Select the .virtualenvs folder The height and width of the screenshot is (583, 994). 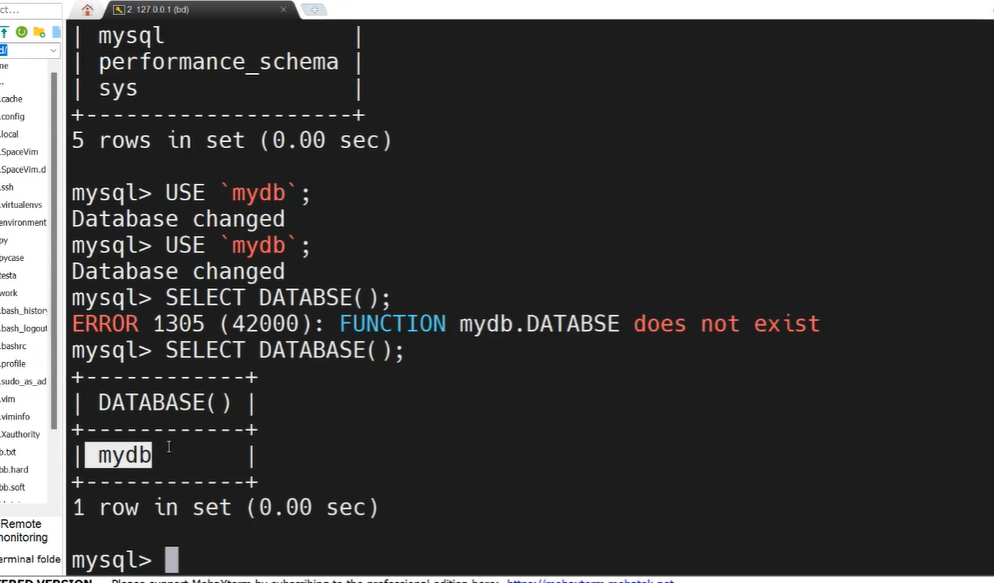21,204
